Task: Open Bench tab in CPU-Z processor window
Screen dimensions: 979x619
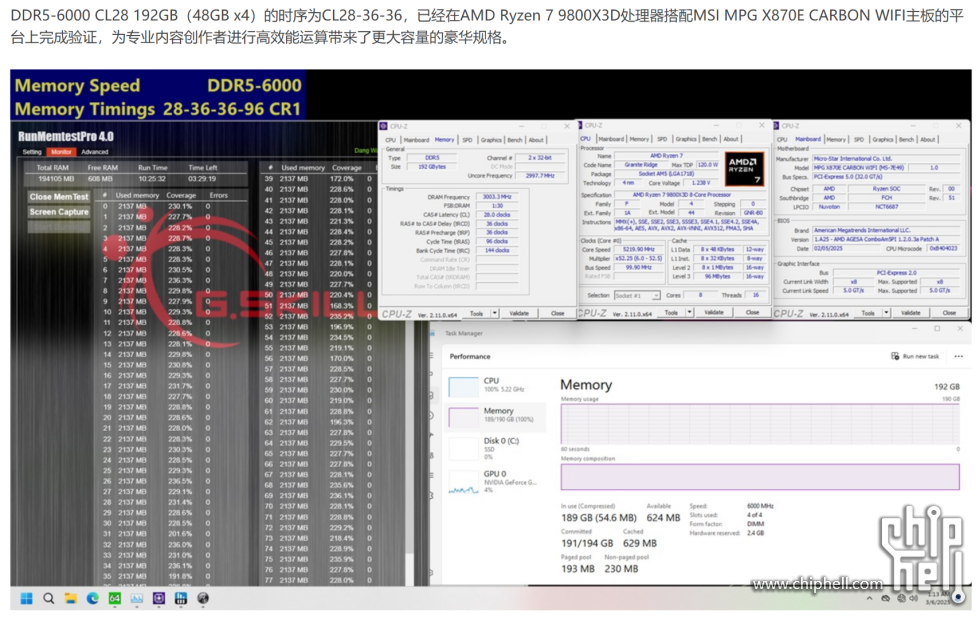Action: (x=710, y=139)
